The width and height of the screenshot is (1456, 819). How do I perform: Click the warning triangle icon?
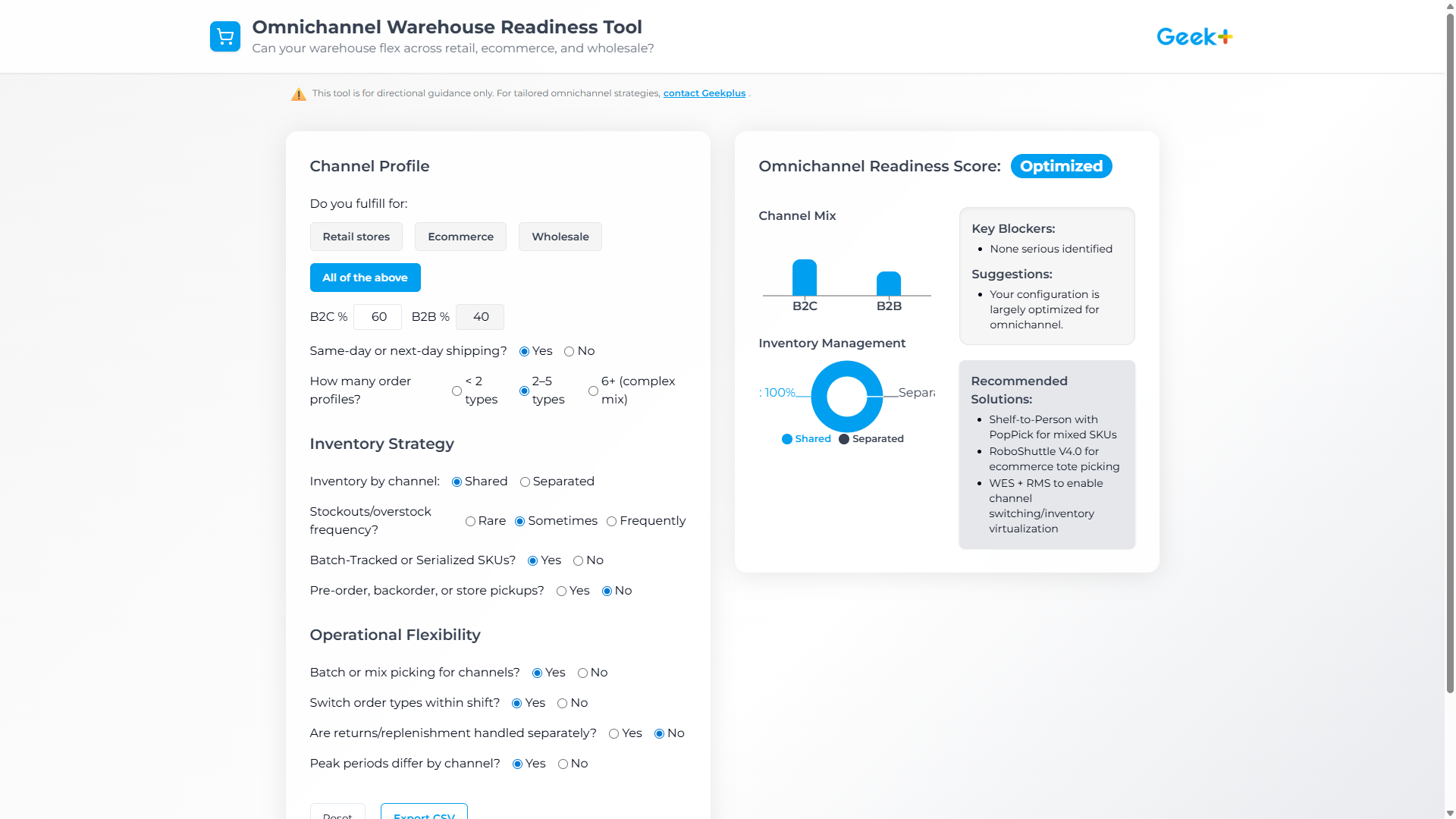click(x=299, y=94)
